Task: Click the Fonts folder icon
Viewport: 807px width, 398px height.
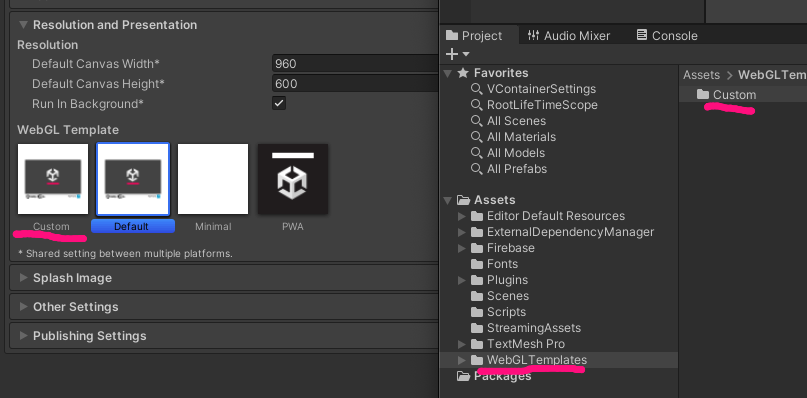Action: click(x=477, y=264)
